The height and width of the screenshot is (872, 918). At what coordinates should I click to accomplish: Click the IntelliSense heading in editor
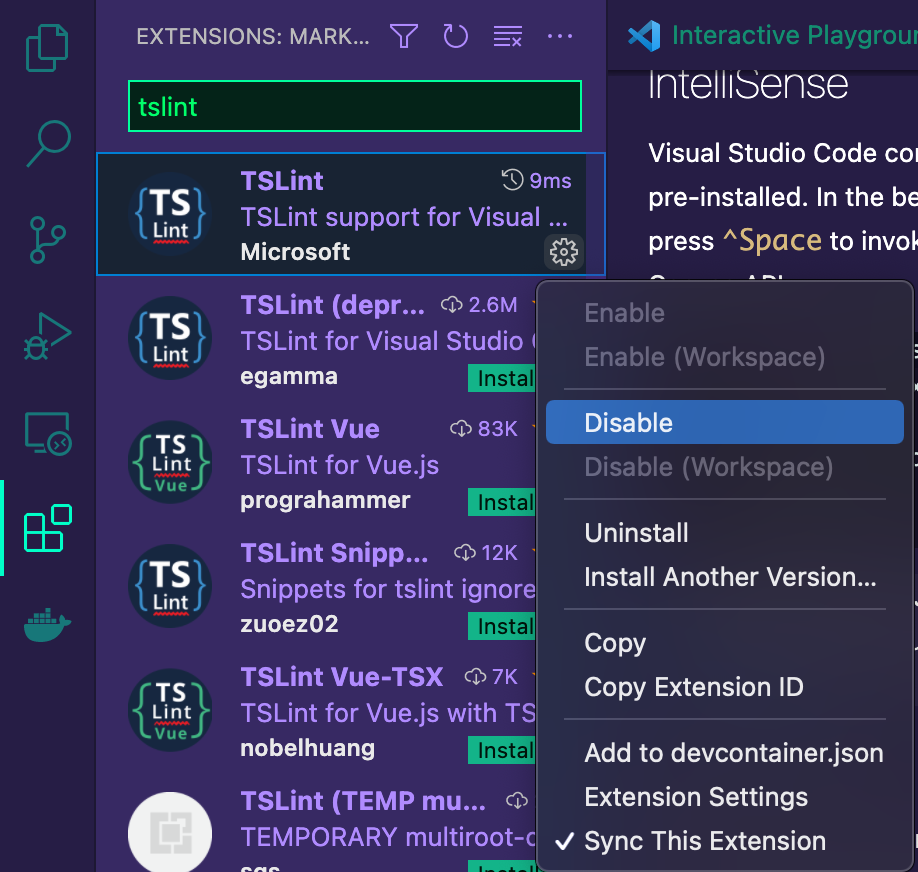pyautogui.click(x=748, y=86)
